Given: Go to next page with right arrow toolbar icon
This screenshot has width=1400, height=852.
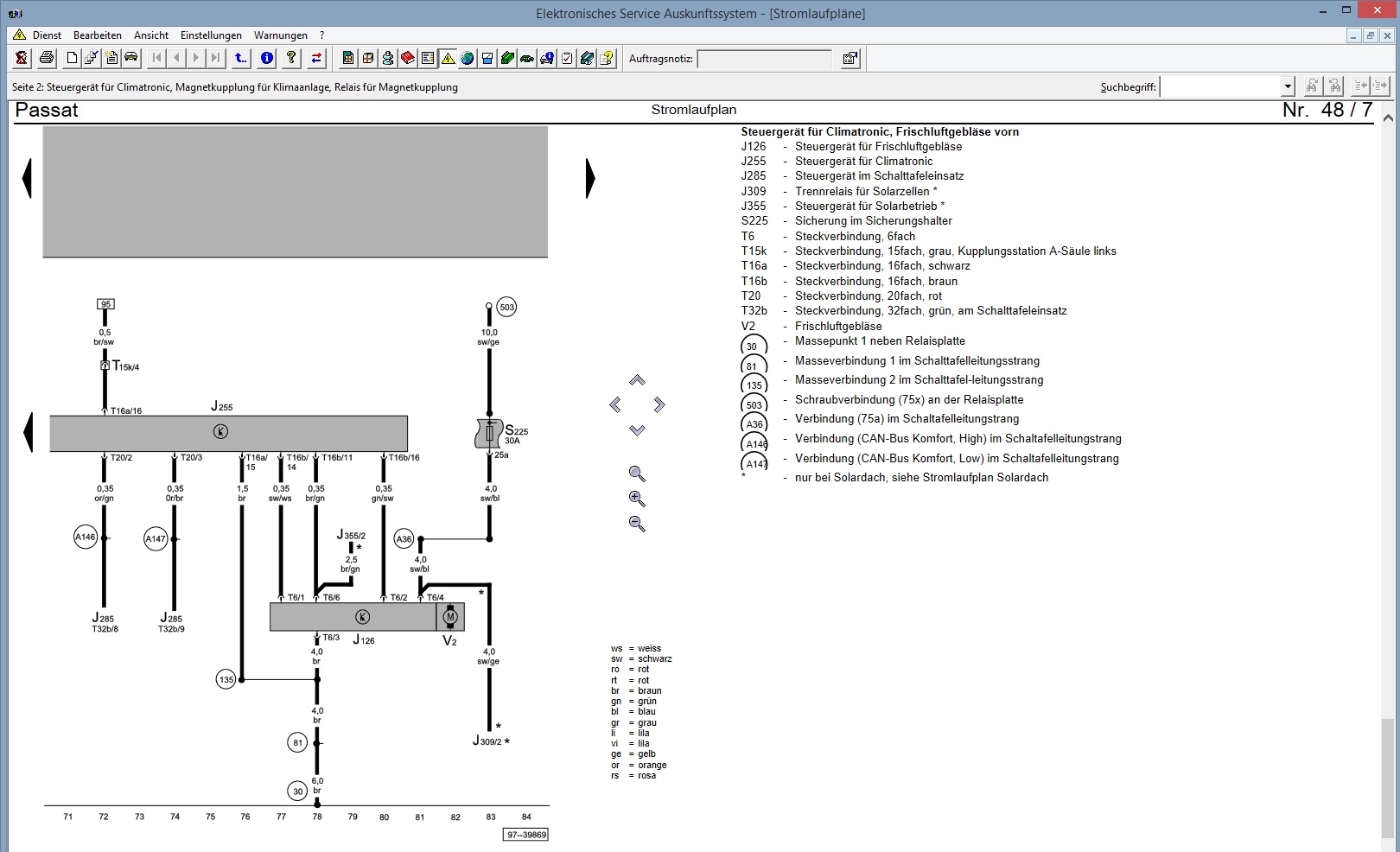Looking at the screenshot, I should tap(196, 58).
